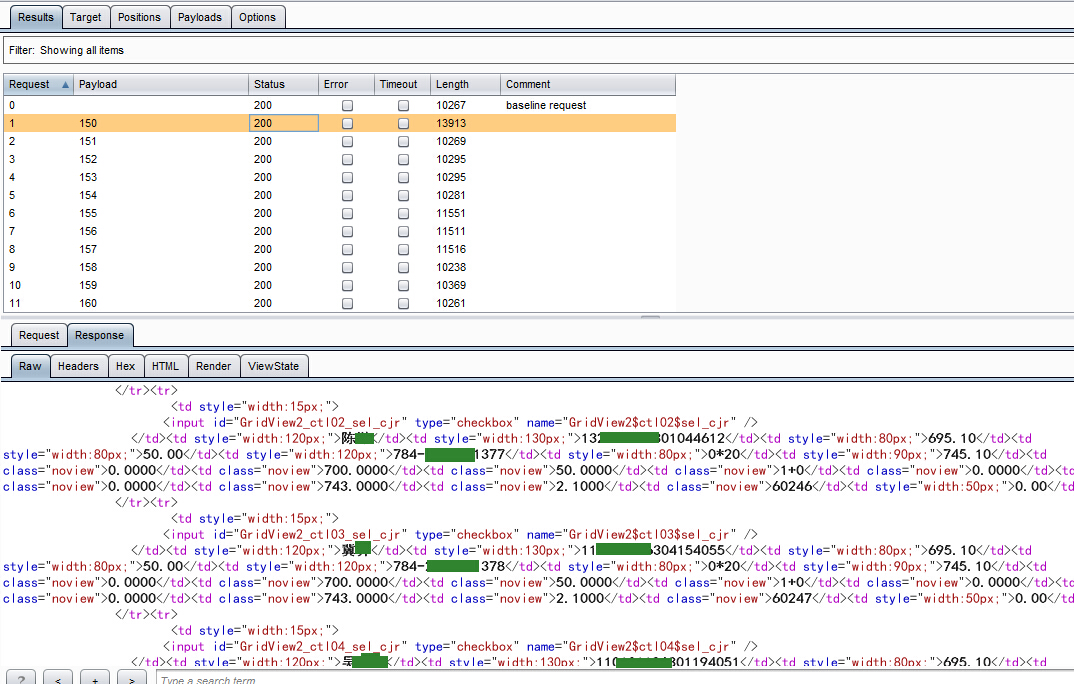
Task: Click length value 11511
Action: [x=451, y=231]
